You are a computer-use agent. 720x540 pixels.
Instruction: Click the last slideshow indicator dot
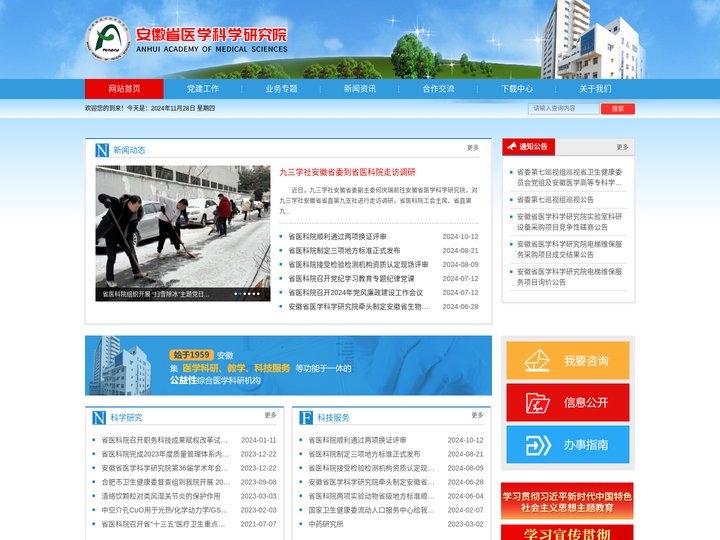point(258,294)
